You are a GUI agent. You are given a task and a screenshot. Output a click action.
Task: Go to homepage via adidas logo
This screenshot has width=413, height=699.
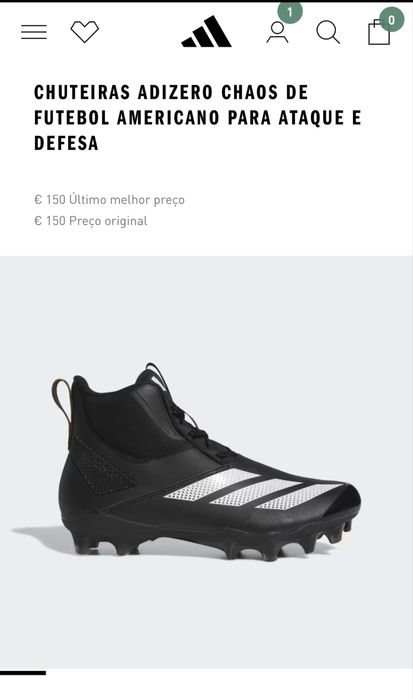(206, 32)
